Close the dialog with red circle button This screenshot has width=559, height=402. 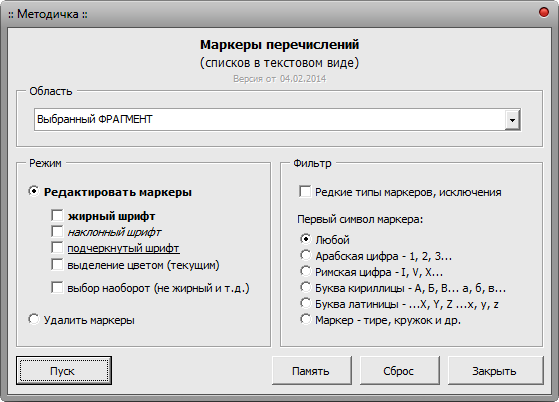pos(544,12)
